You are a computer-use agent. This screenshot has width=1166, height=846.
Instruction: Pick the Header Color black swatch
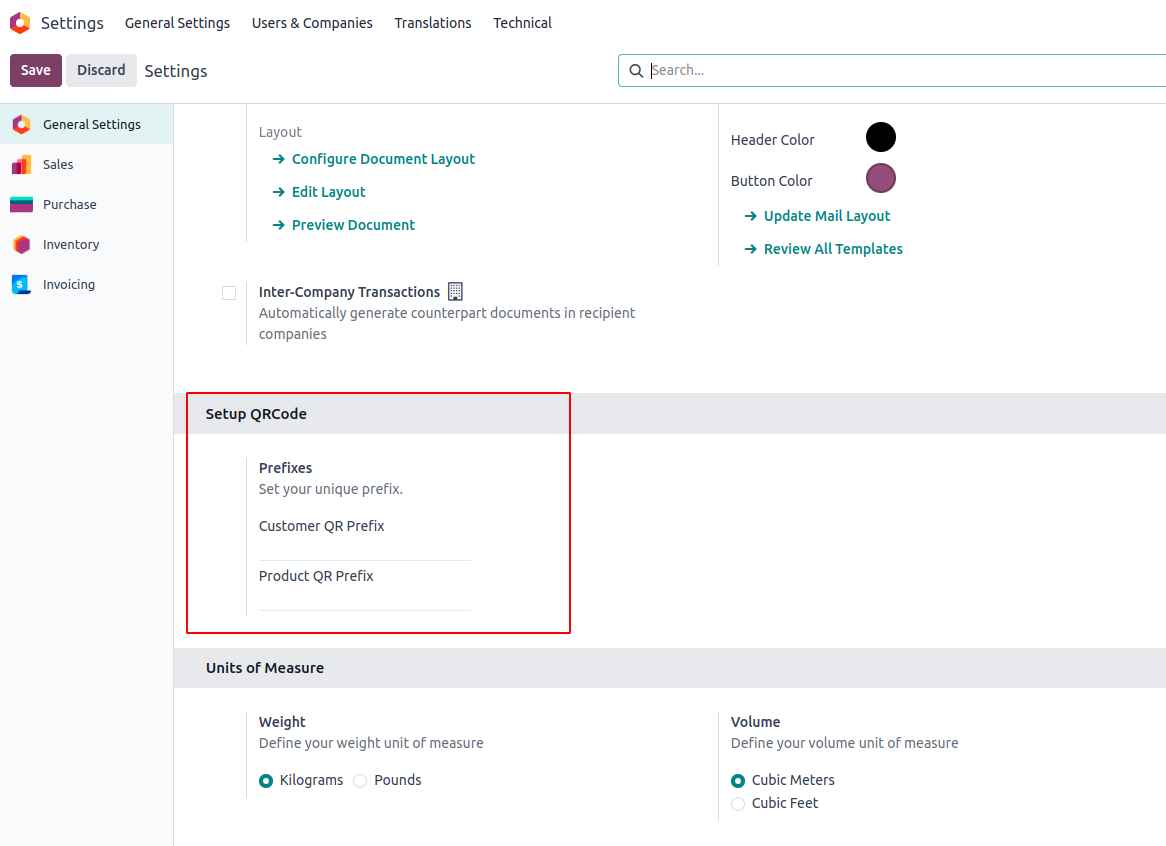point(881,138)
